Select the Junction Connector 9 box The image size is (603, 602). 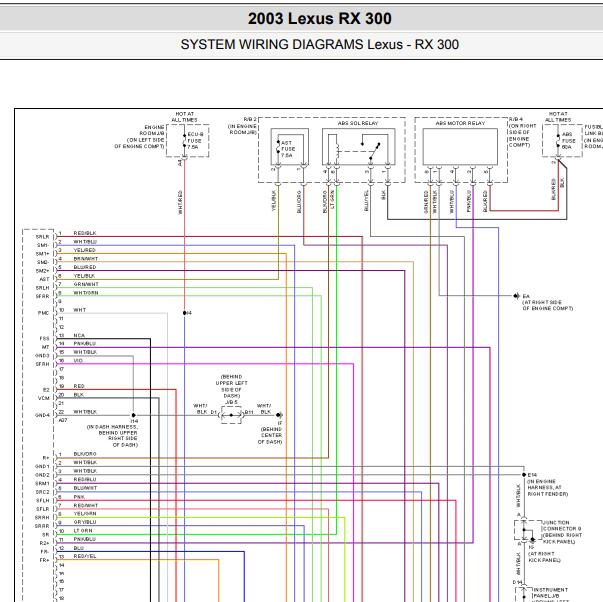527,530
